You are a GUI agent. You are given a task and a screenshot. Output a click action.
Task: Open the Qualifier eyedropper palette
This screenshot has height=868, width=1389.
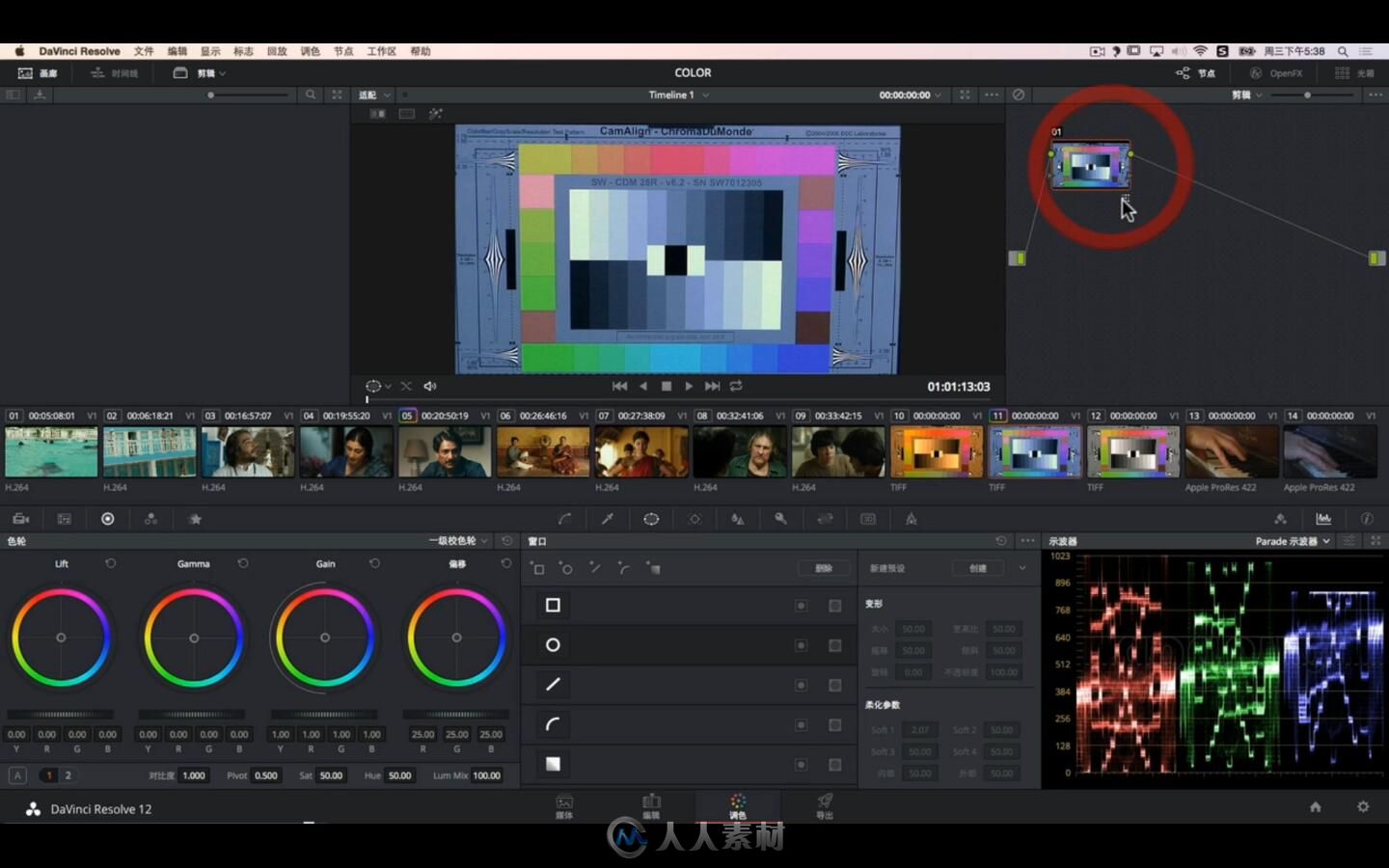click(x=608, y=519)
